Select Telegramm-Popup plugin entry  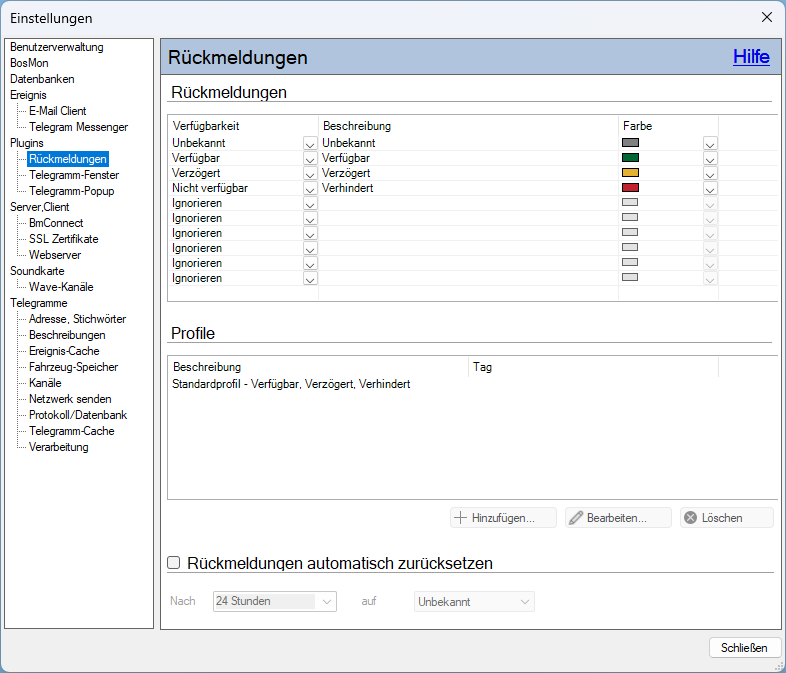[71, 191]
